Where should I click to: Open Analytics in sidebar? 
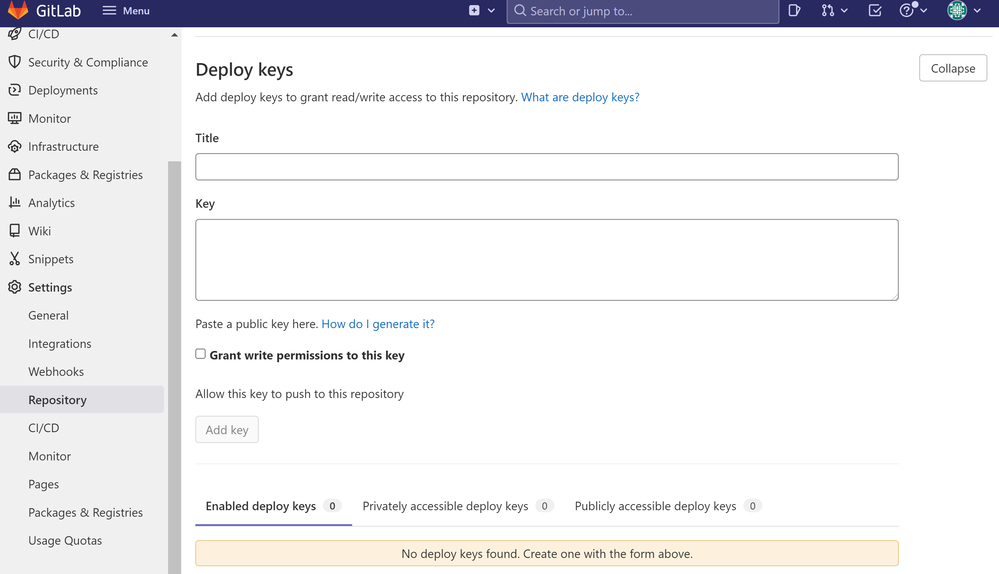tap(51, 203)
